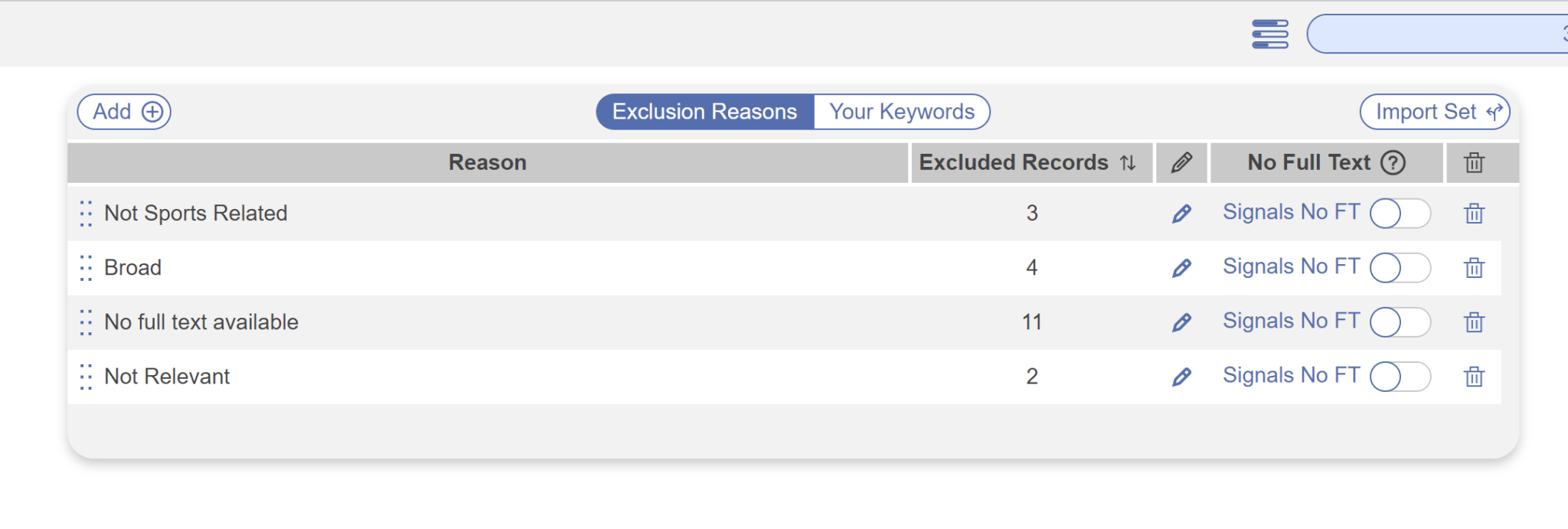Switch Signals No FT toggle for Not Relevant
Screen dimensions: 1568x529
(x=1400, y=377)
